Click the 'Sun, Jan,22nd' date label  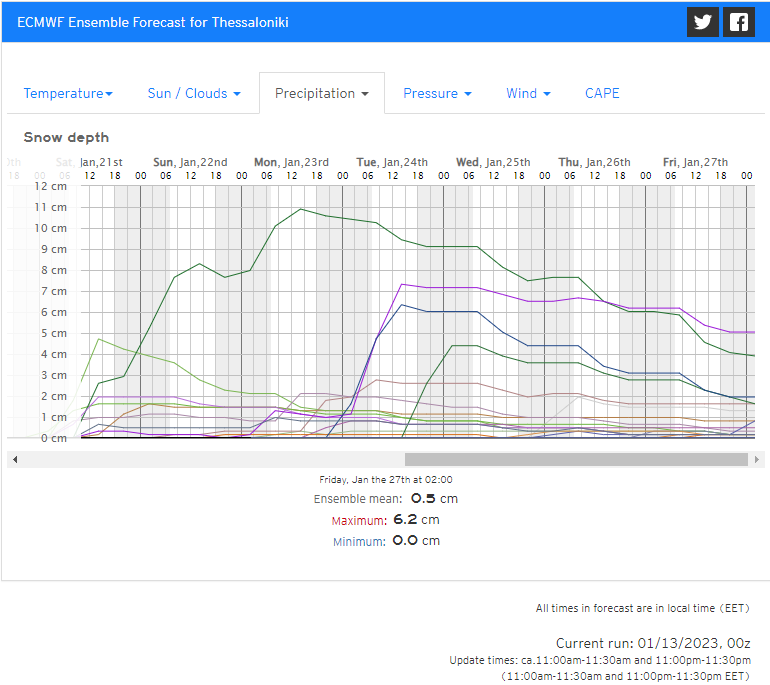(x=190, y=163)
